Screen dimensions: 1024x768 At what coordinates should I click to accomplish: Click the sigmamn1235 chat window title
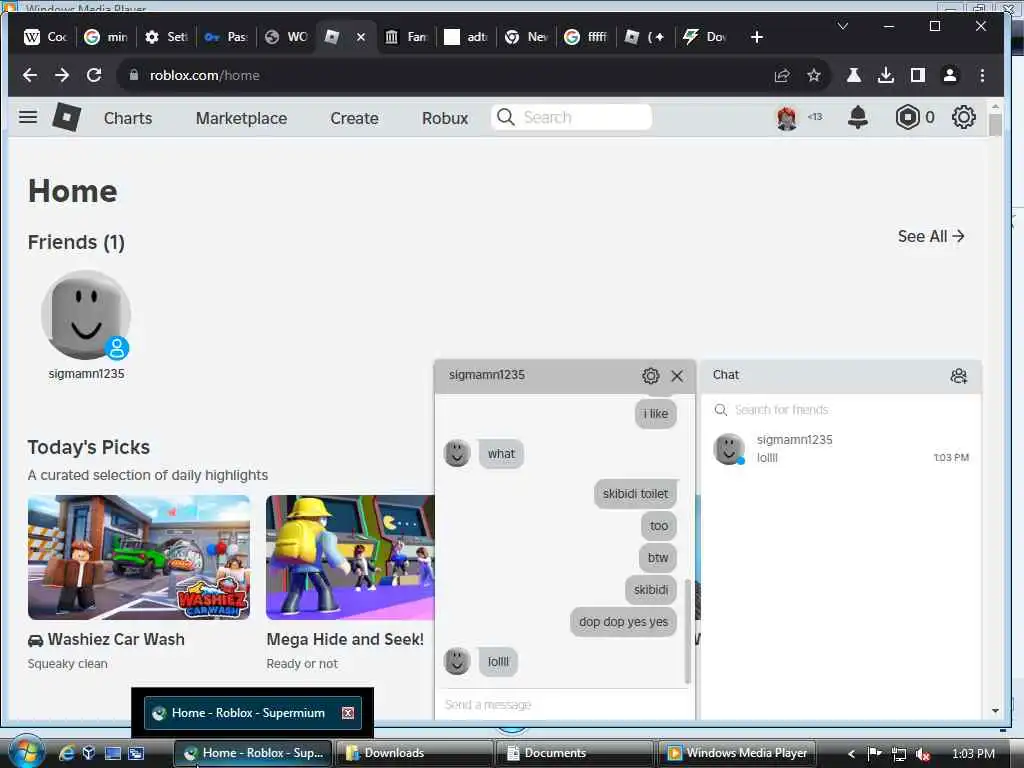pos(487,375)
